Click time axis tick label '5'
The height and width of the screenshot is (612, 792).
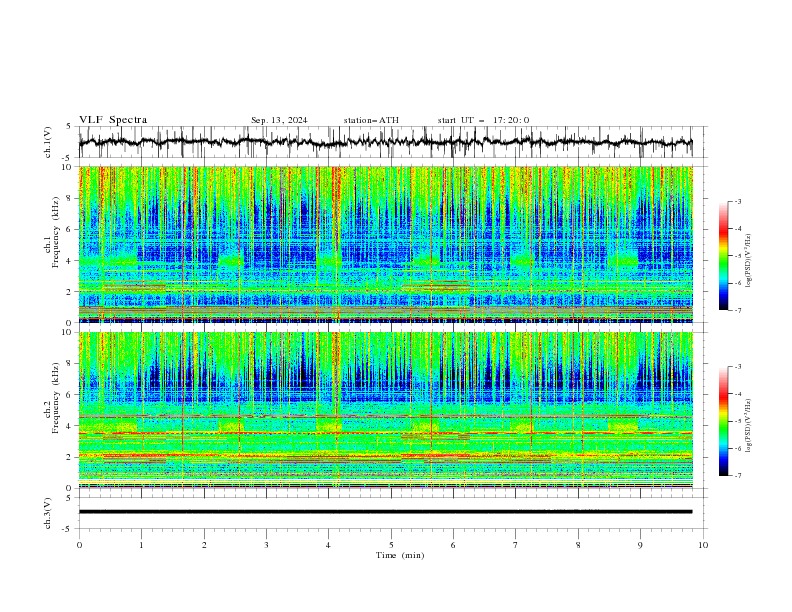[x=391, y=545]
